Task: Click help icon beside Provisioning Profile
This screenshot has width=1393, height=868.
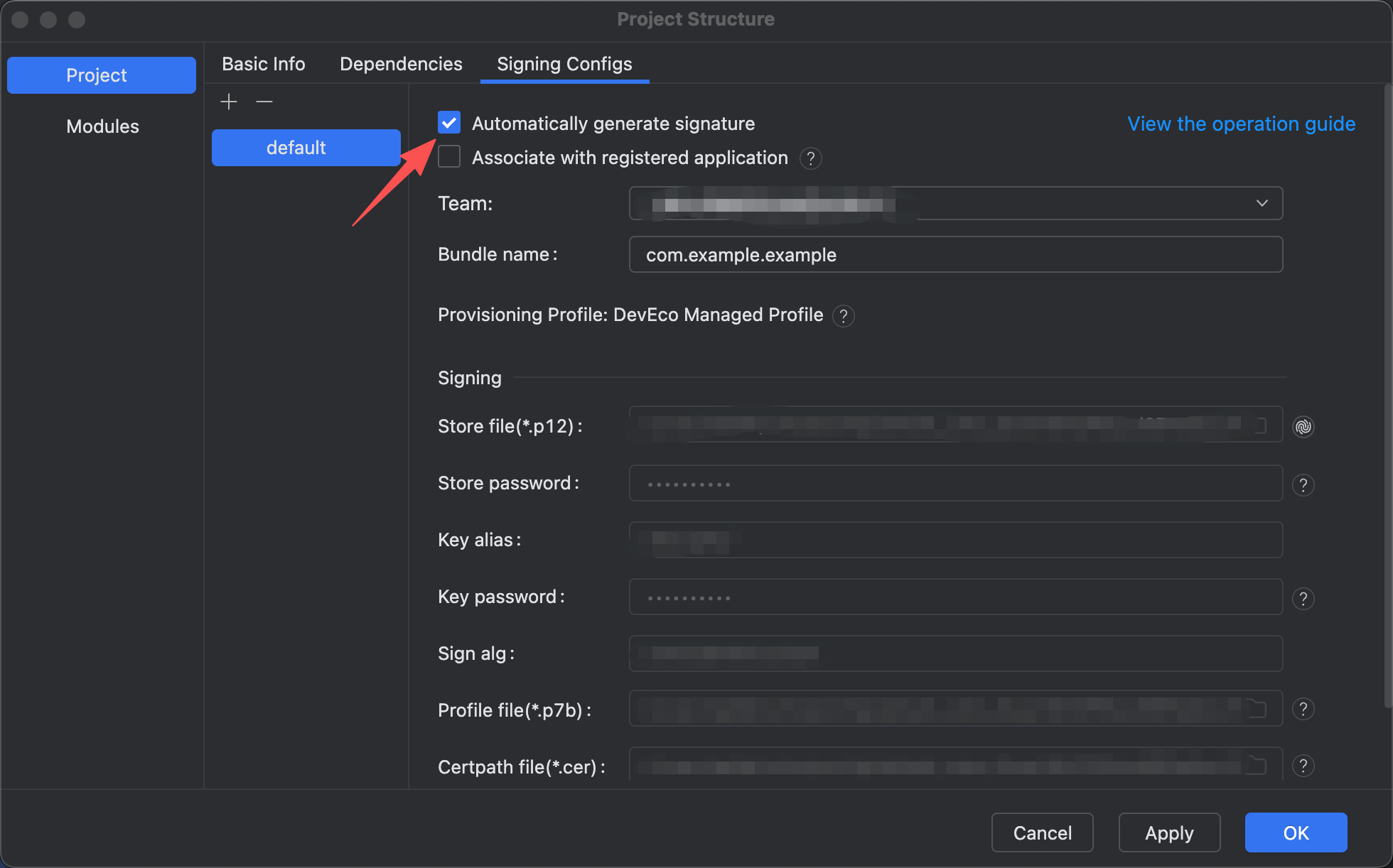Action: (x=843, y=316)
